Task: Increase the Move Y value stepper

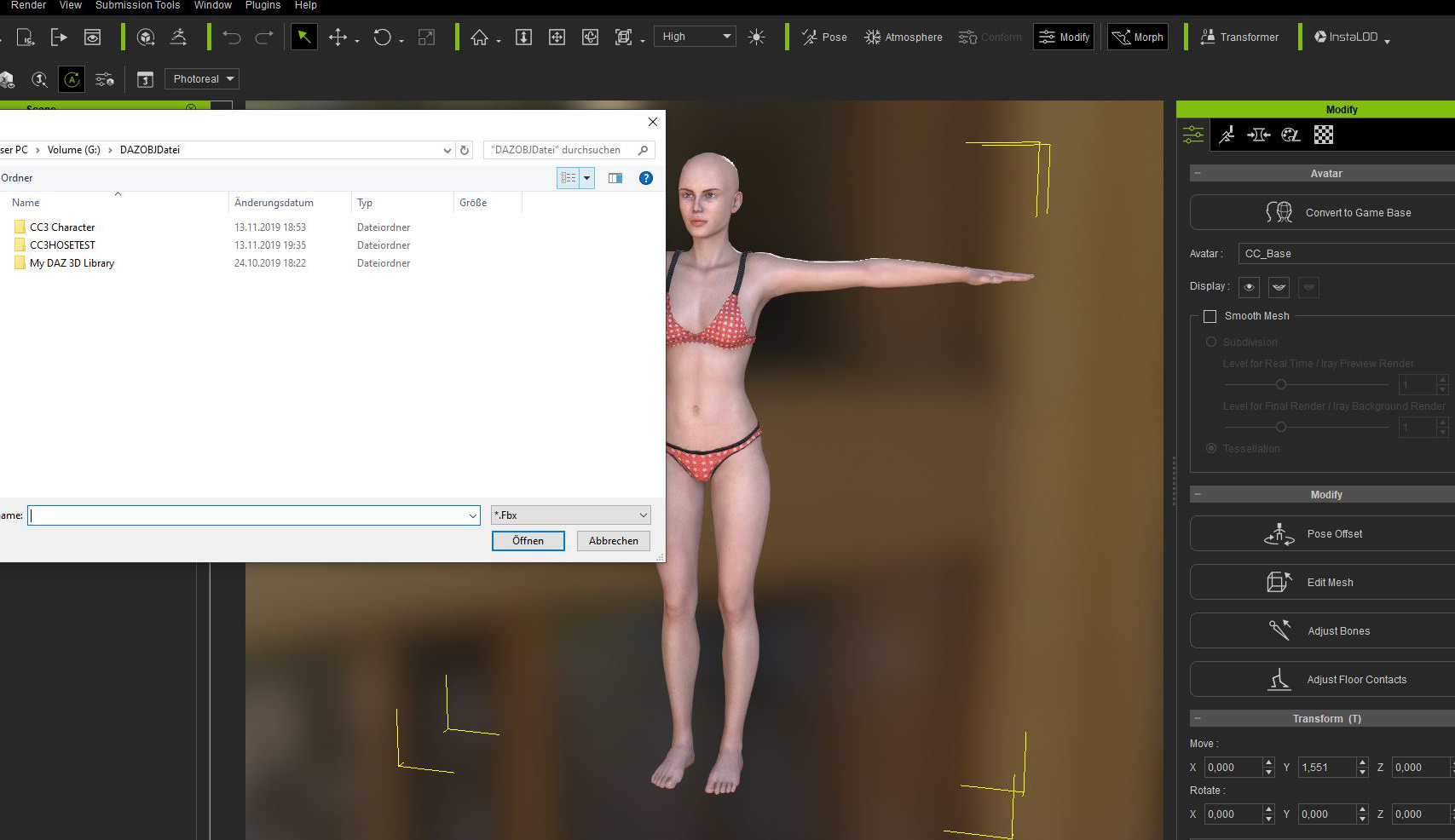Action: point(1362,762)
